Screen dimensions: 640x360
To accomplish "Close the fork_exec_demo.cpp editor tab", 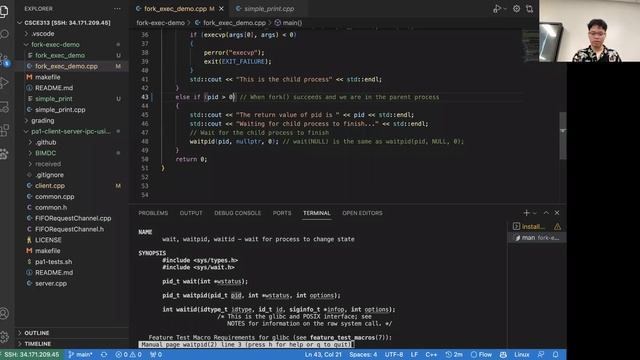I will 221,9.
